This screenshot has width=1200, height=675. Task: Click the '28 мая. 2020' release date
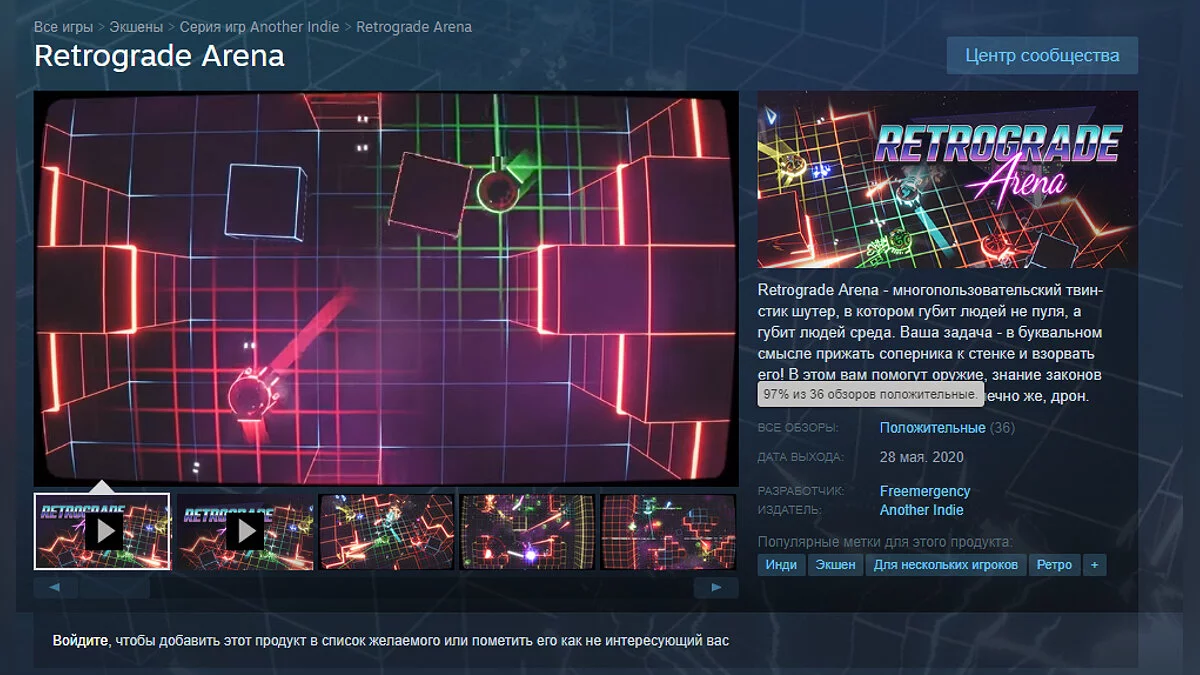pyautogui.click(x=922, y=457)
